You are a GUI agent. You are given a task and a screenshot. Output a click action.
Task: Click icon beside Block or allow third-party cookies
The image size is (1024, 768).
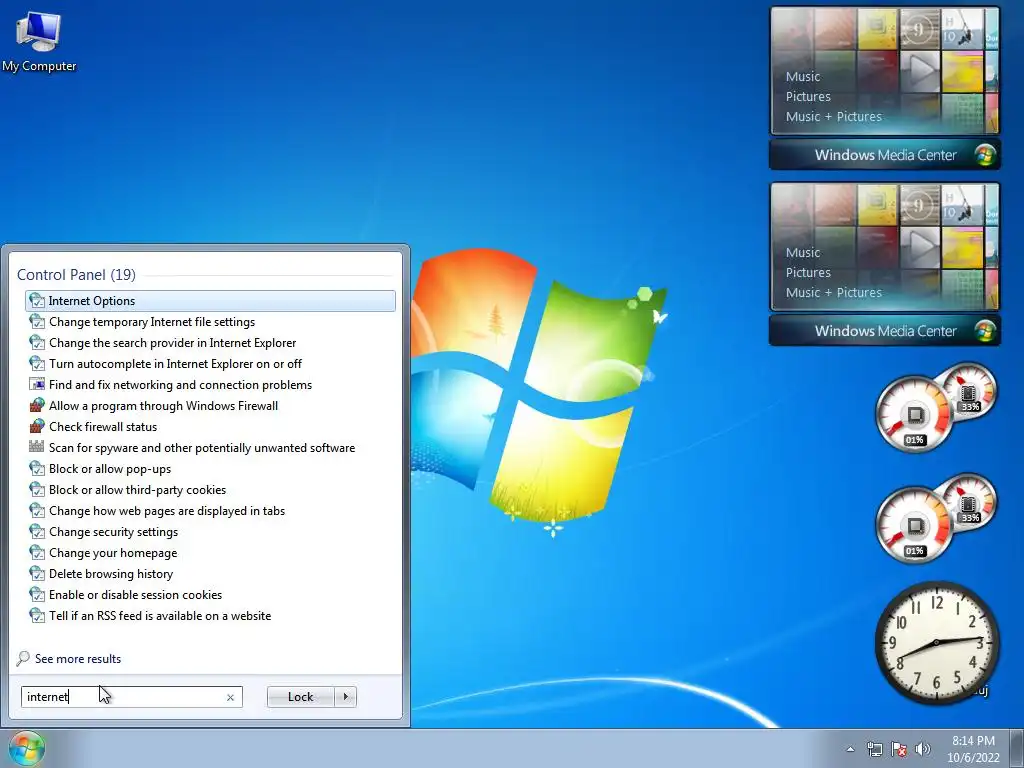click(x=37, y=490)
